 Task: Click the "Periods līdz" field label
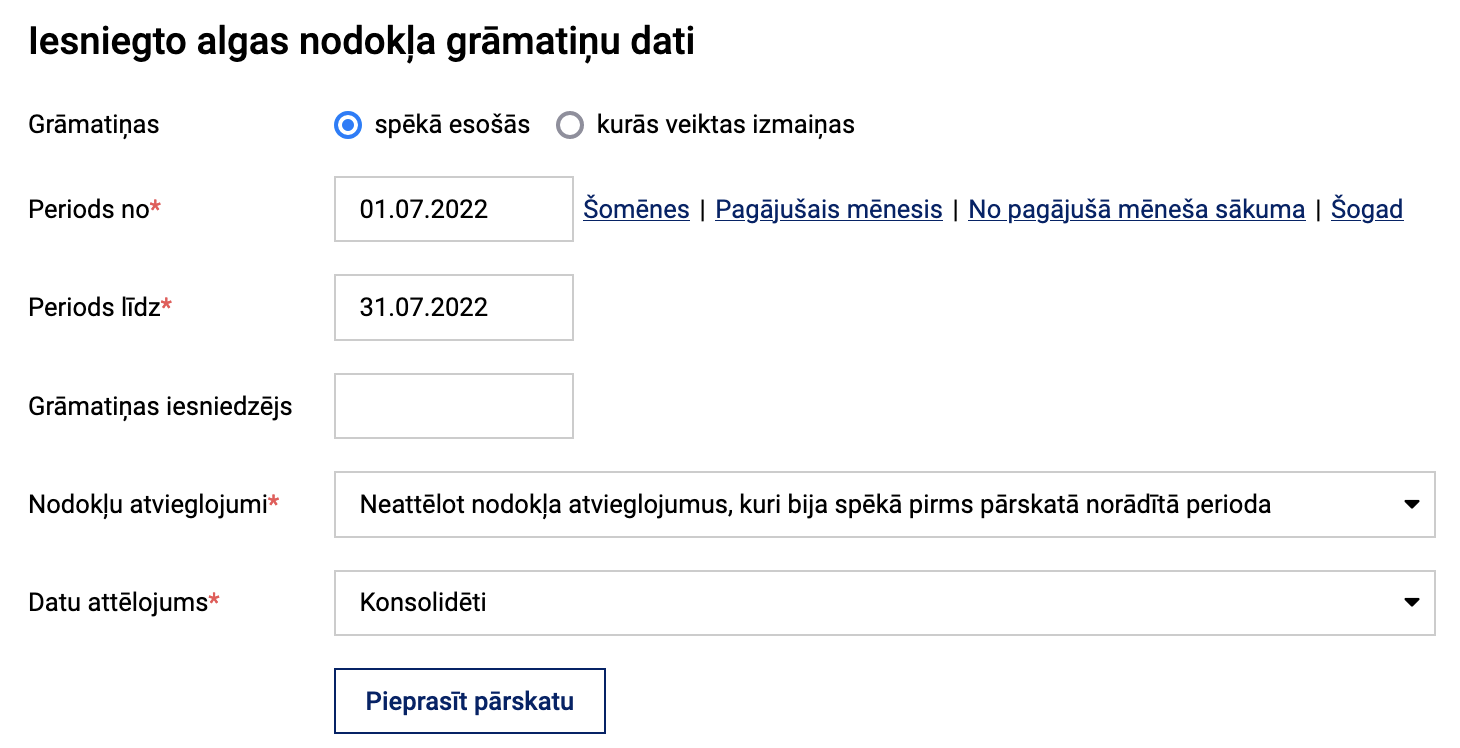[x=94, y=308]
